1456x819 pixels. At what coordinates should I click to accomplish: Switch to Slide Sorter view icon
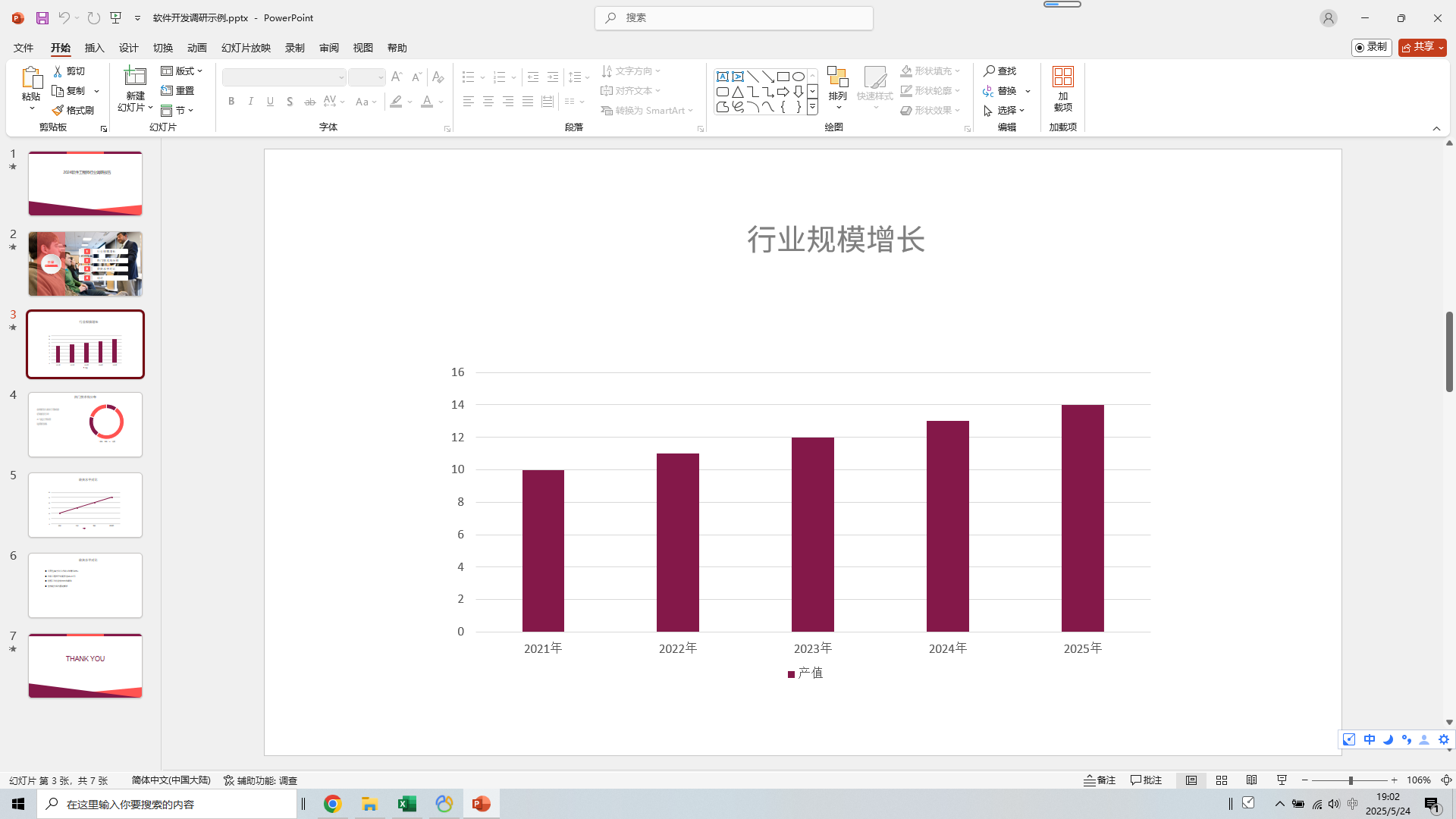click(1222, 780)
